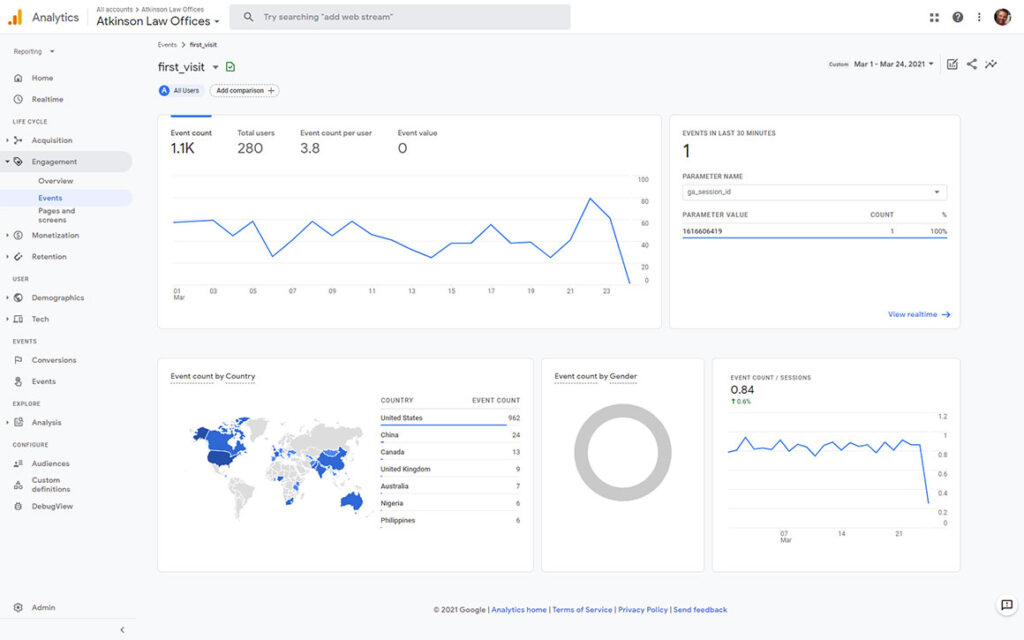Click the Home house icon
The width and height of the screenshot is (1024, 640).
tap(18, 78)
